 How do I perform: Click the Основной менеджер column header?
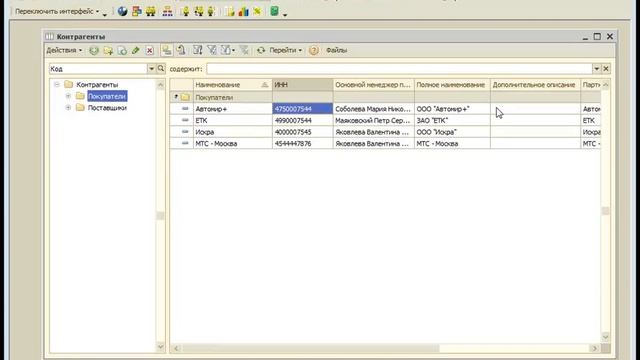coord(373,84)
